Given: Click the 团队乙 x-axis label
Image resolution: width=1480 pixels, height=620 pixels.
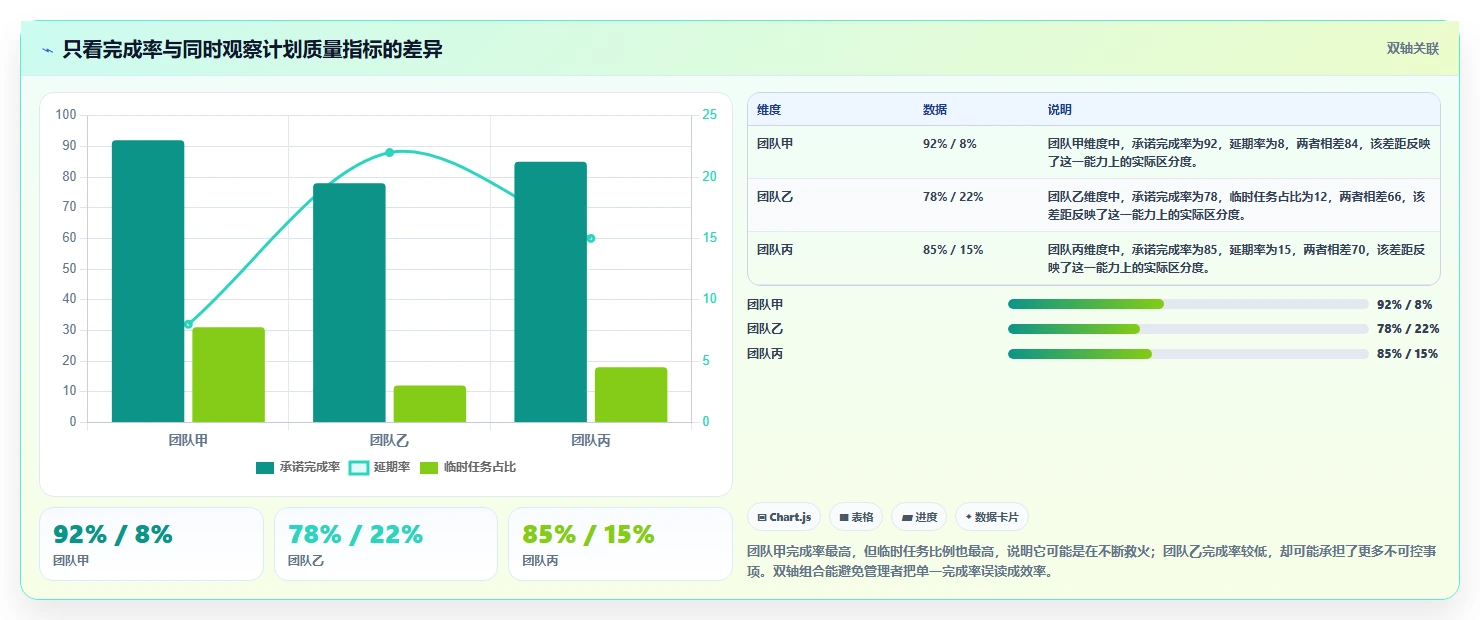Looking at the screenshot, I should pos(390,440).
